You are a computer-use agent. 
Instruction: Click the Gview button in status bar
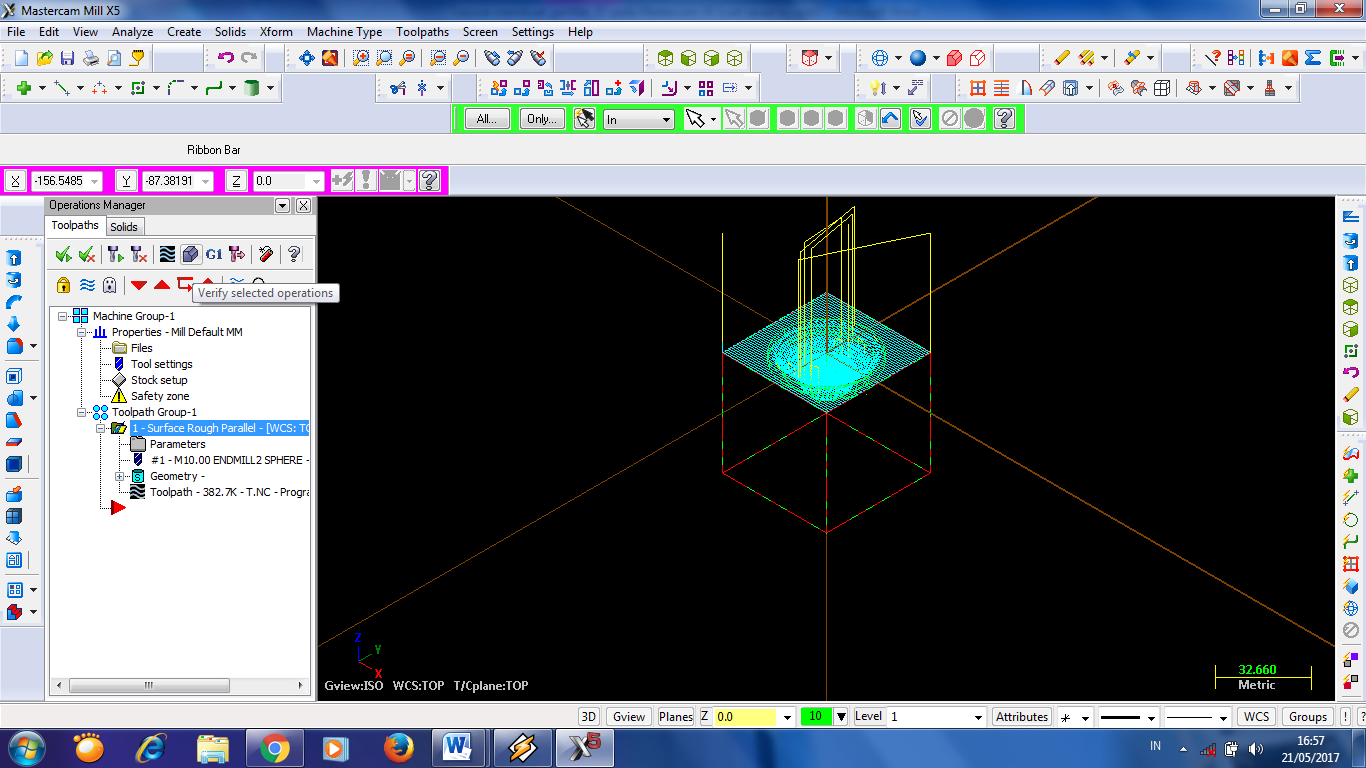coord(629,716)
